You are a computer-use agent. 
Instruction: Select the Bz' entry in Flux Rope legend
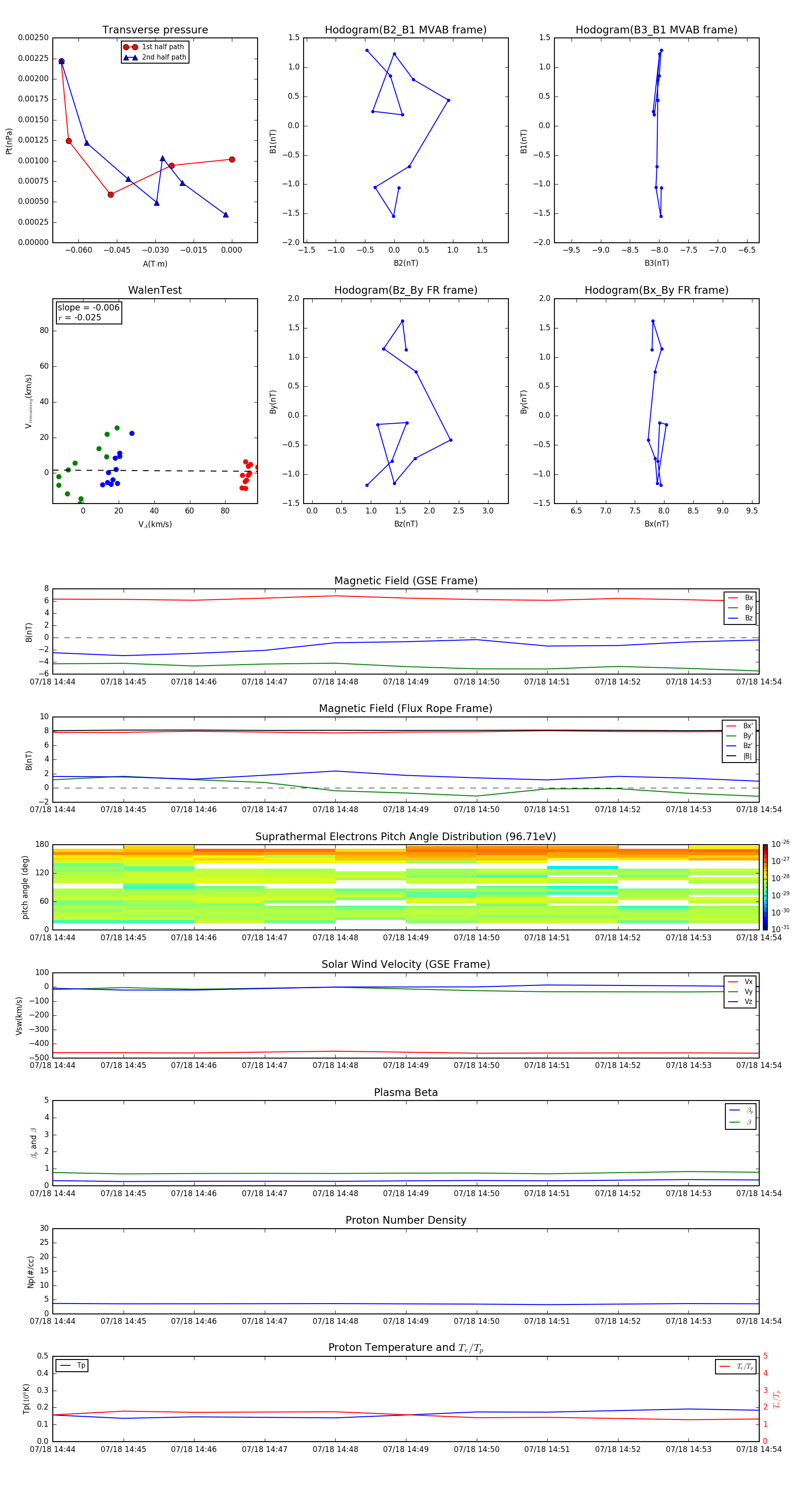[739, 746]
